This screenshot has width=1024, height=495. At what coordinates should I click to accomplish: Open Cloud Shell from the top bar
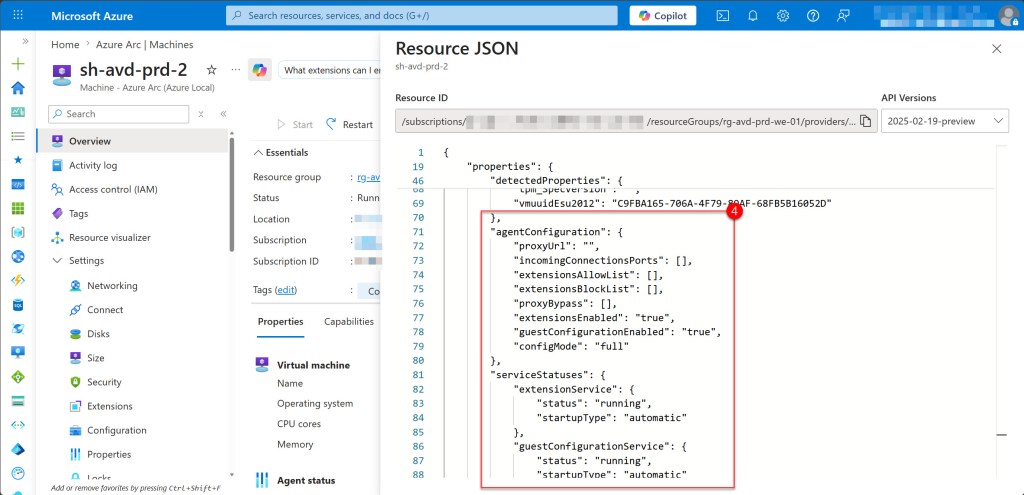pos(722,16)
